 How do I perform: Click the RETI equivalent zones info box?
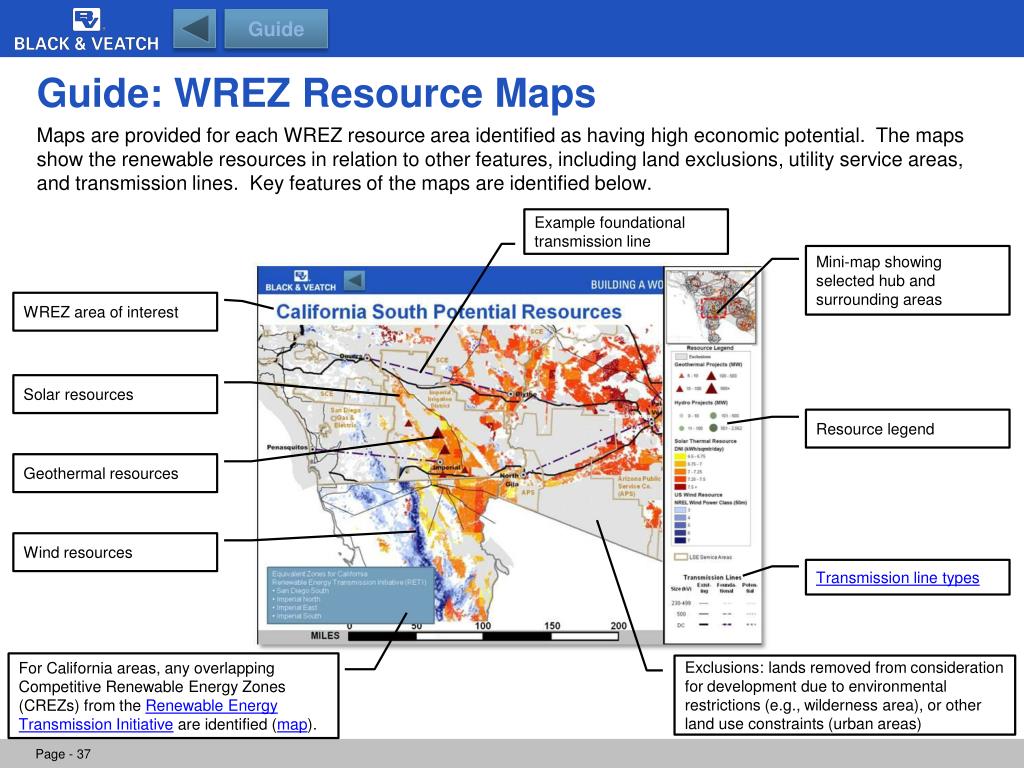[351, 595]
